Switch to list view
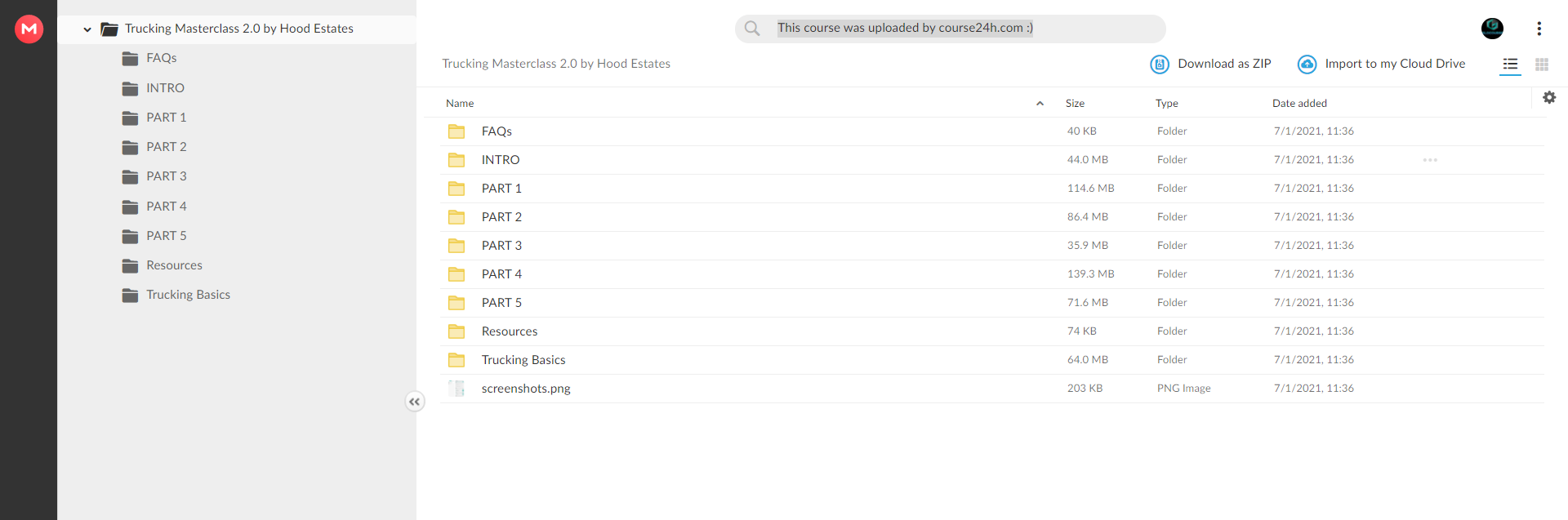Screen dimensions: 1568x520 [x=1510, y=64]
